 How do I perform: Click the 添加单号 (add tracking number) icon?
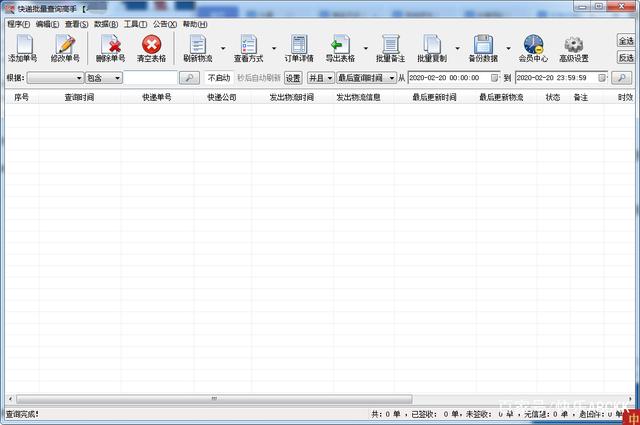22,47
